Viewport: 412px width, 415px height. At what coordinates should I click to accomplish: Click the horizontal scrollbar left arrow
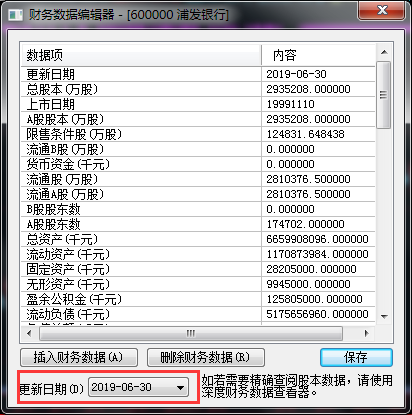pyautogui.click(x=29, y=333)
